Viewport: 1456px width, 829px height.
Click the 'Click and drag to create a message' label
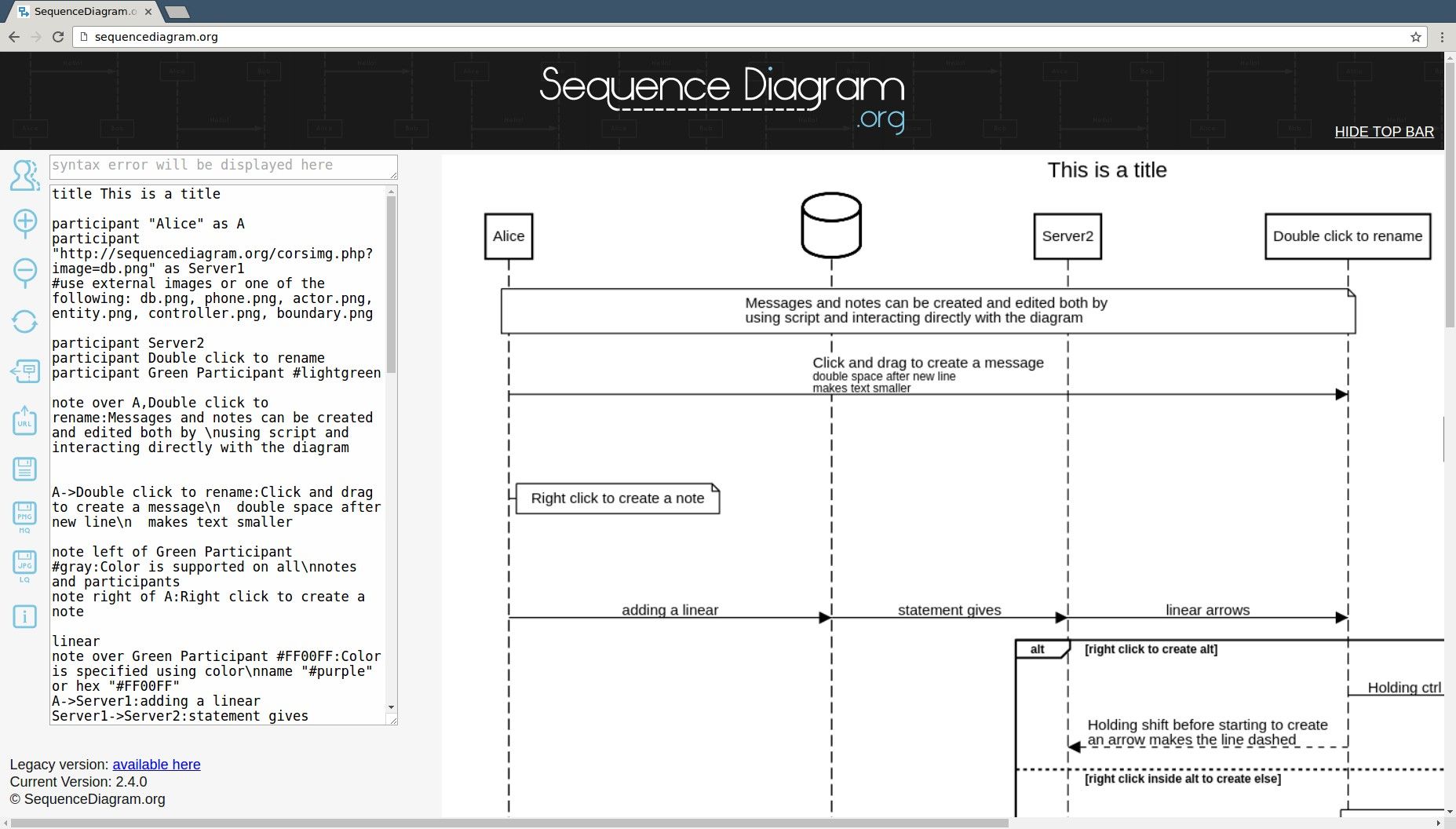928,363
